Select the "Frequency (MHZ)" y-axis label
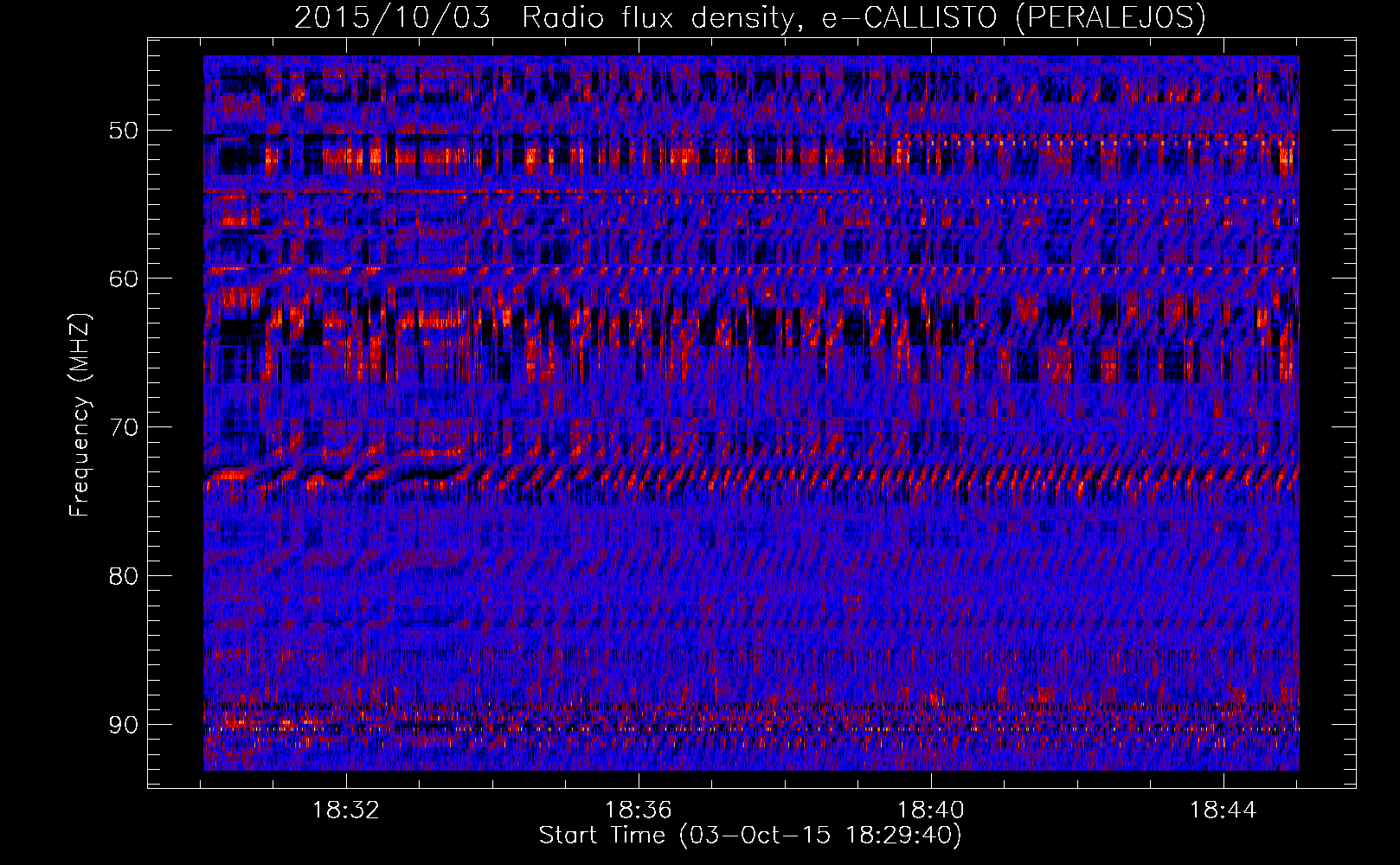The width and height of the screenshot is (1400, 865). click(80, 414)
